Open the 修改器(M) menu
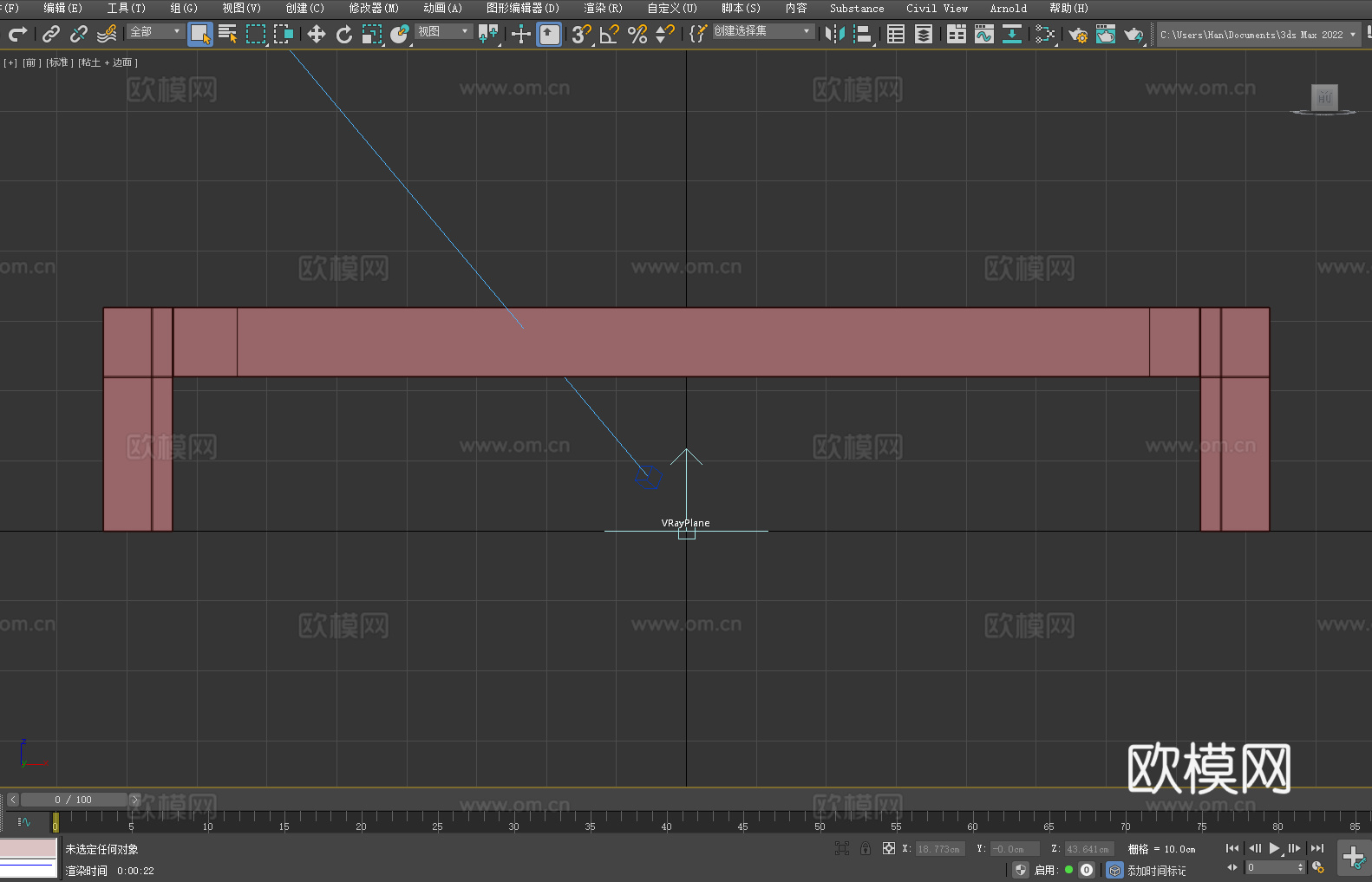 tap(374, 8)
